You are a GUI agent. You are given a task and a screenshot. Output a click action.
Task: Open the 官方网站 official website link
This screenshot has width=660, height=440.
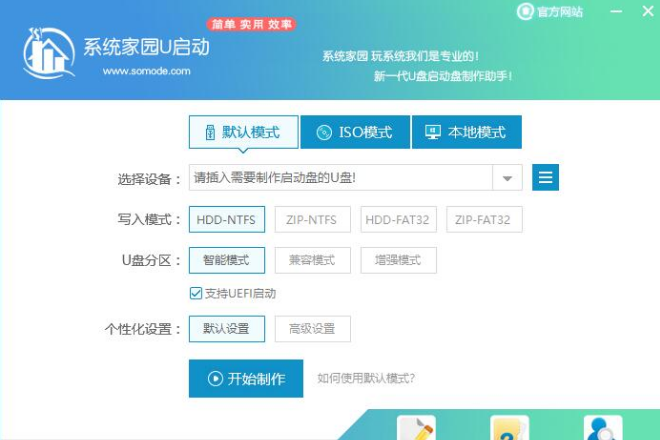[550, 11]
